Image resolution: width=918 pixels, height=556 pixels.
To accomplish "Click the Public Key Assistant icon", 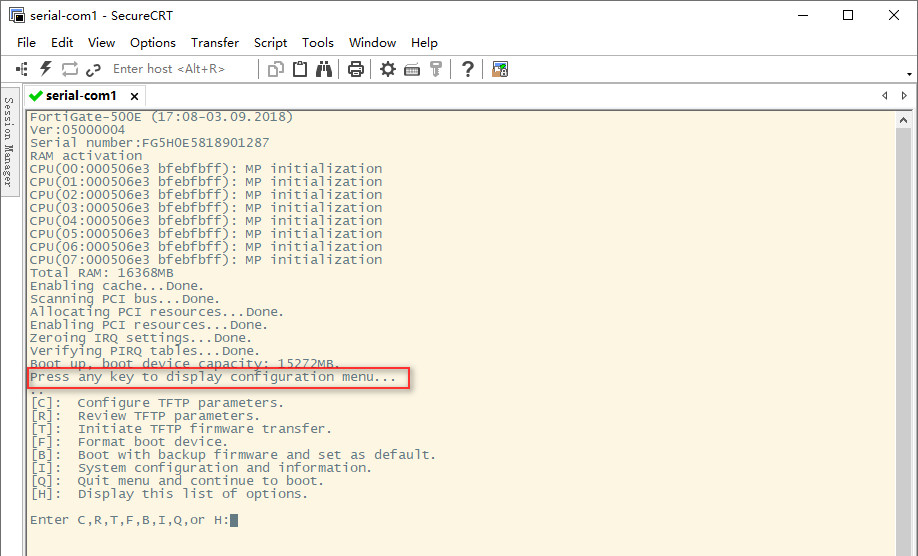I will tap(436, 69).
